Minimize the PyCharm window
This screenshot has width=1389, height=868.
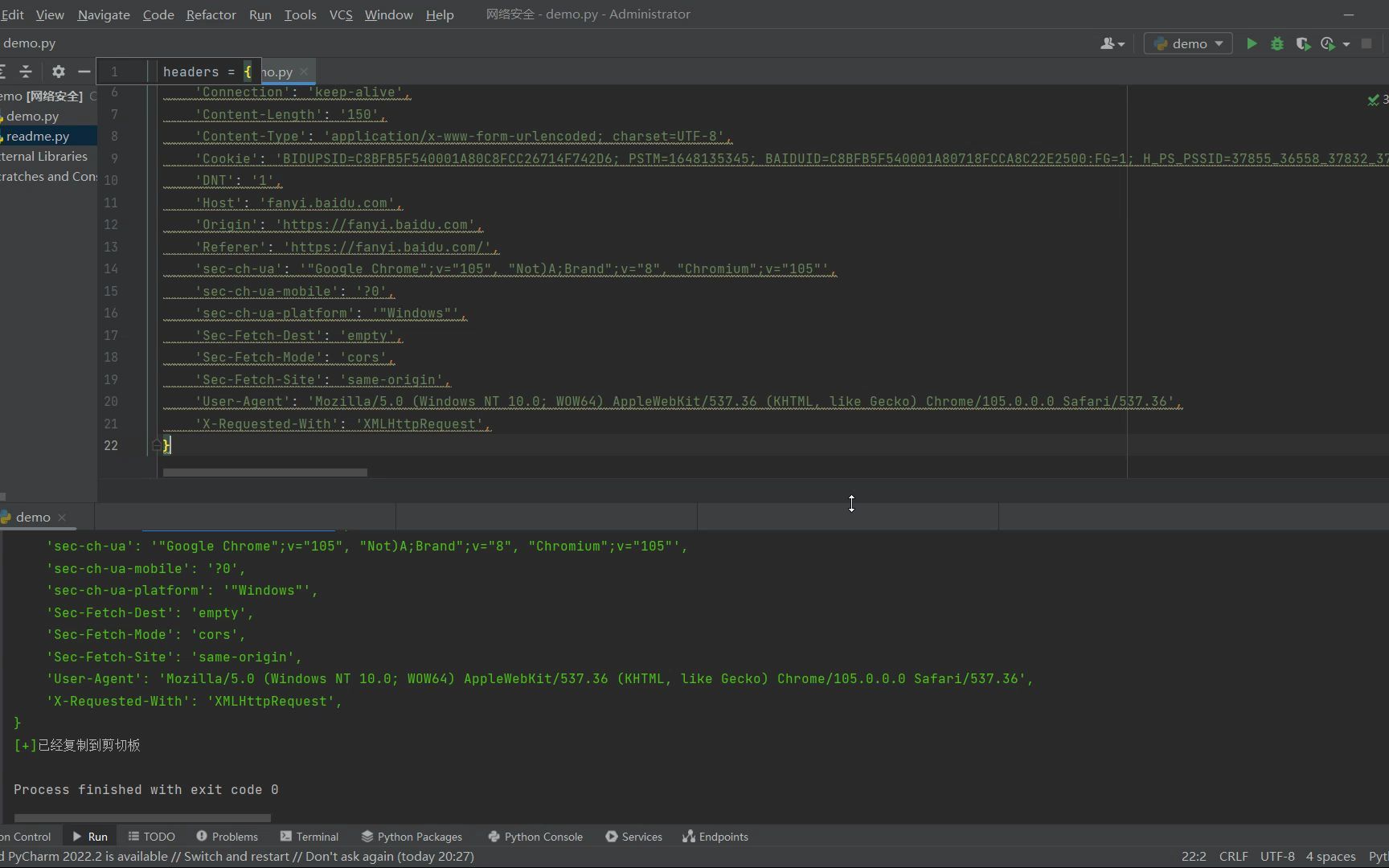1349,14
